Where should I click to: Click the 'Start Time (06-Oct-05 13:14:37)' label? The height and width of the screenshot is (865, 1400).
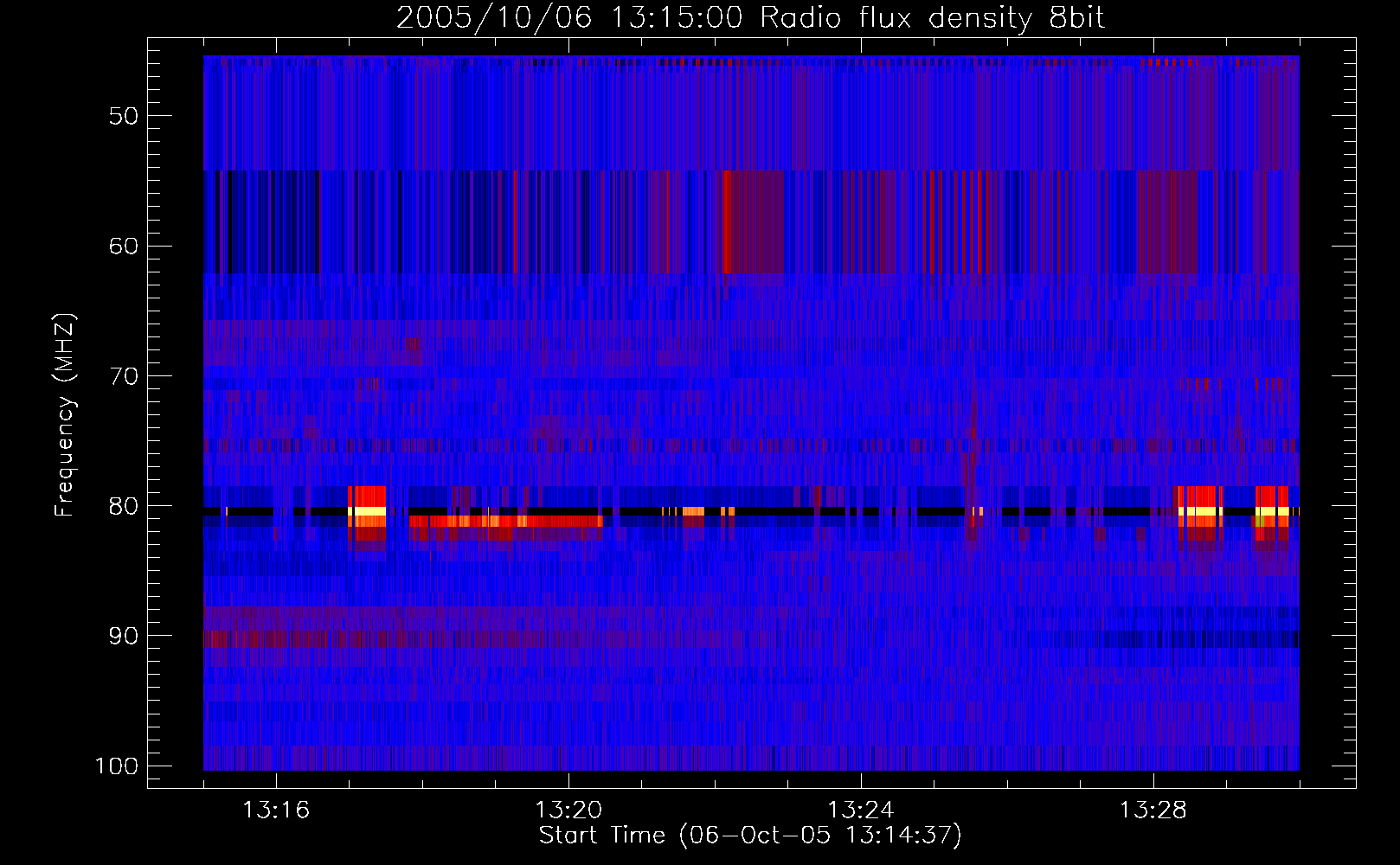point(750,836)
